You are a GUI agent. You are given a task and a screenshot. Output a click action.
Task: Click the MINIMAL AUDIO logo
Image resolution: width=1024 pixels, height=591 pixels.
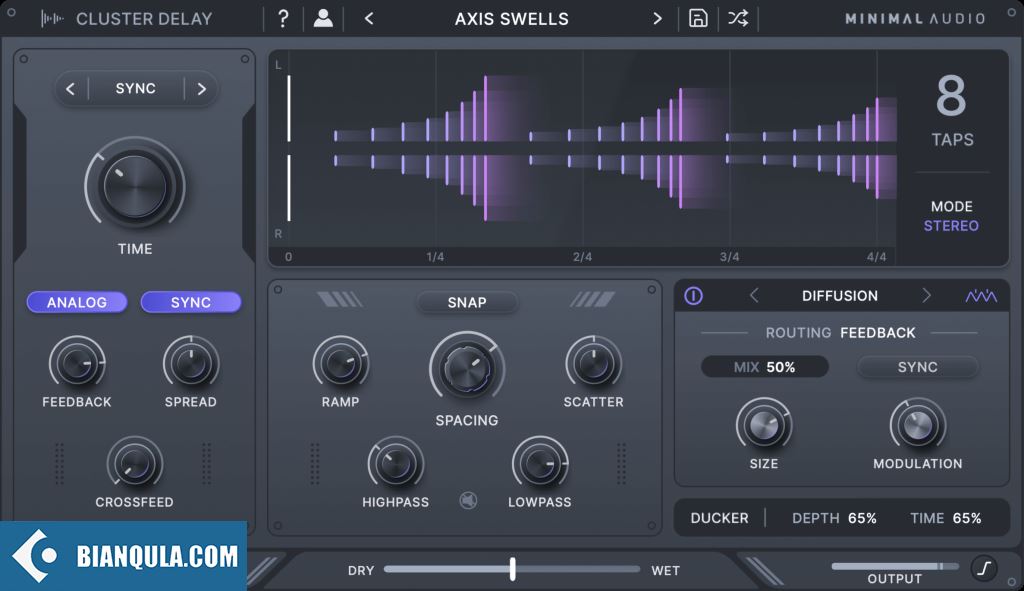[915, 19]
